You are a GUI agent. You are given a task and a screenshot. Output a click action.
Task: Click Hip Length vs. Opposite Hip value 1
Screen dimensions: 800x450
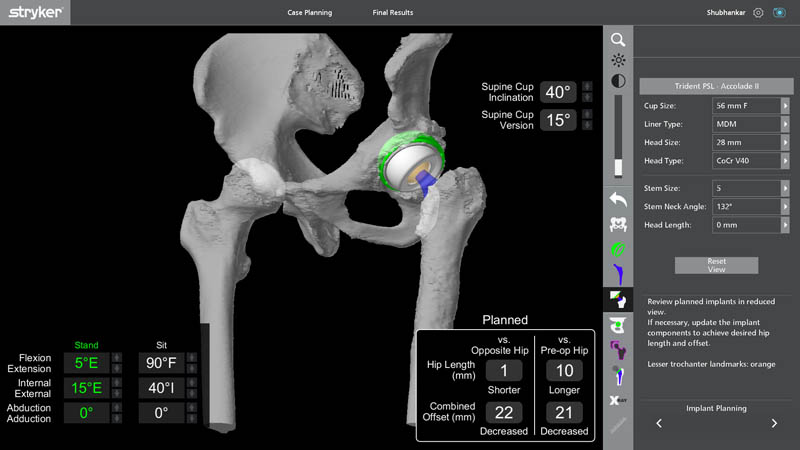(504, 370)
